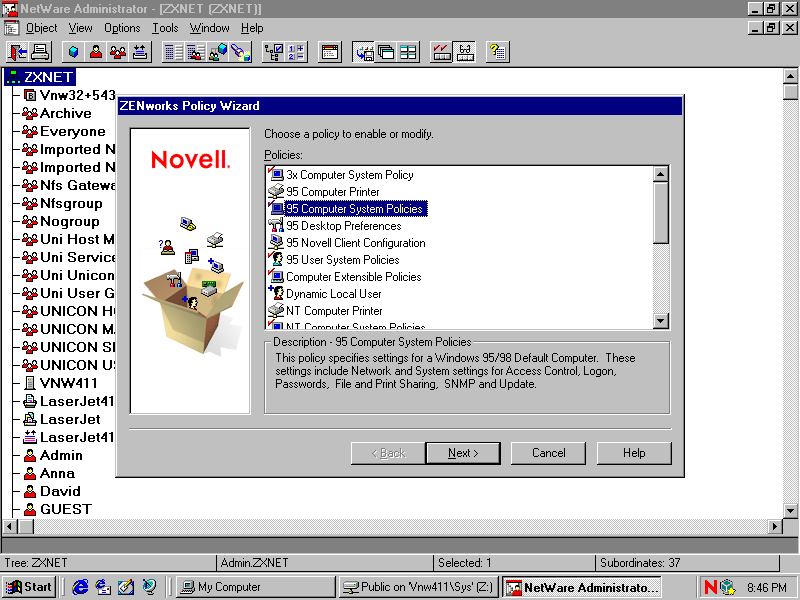Click the toolbar icon of a list with users

[x=196, y=52]
